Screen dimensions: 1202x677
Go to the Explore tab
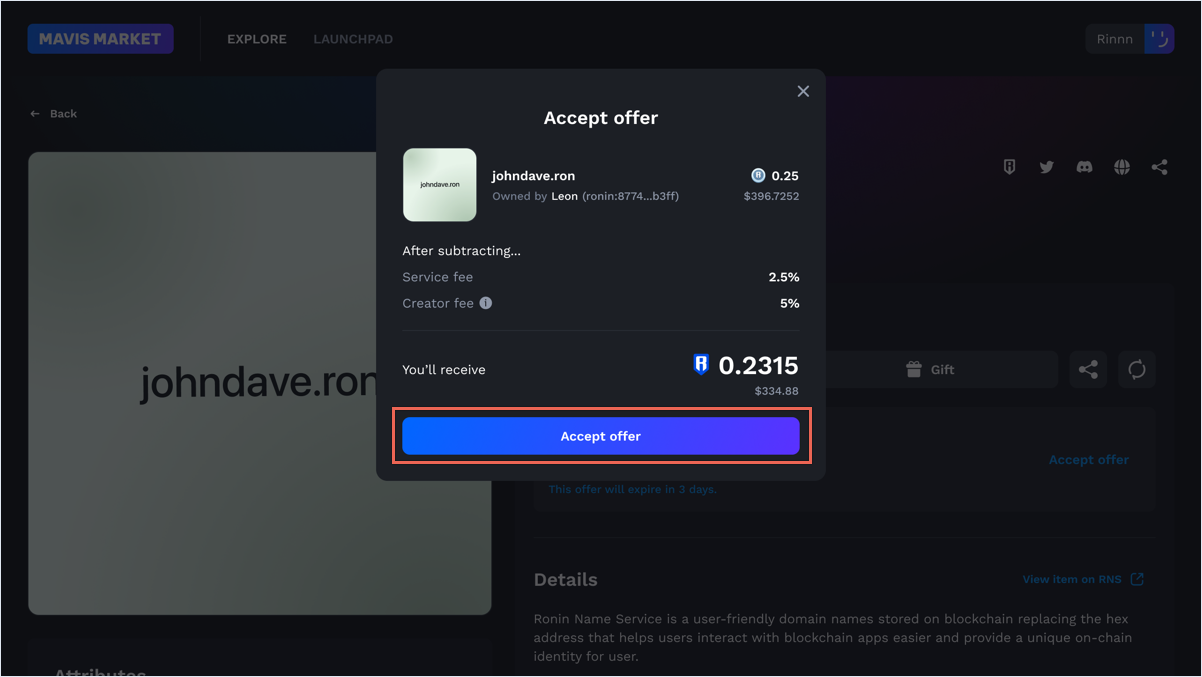coord(257,39)
